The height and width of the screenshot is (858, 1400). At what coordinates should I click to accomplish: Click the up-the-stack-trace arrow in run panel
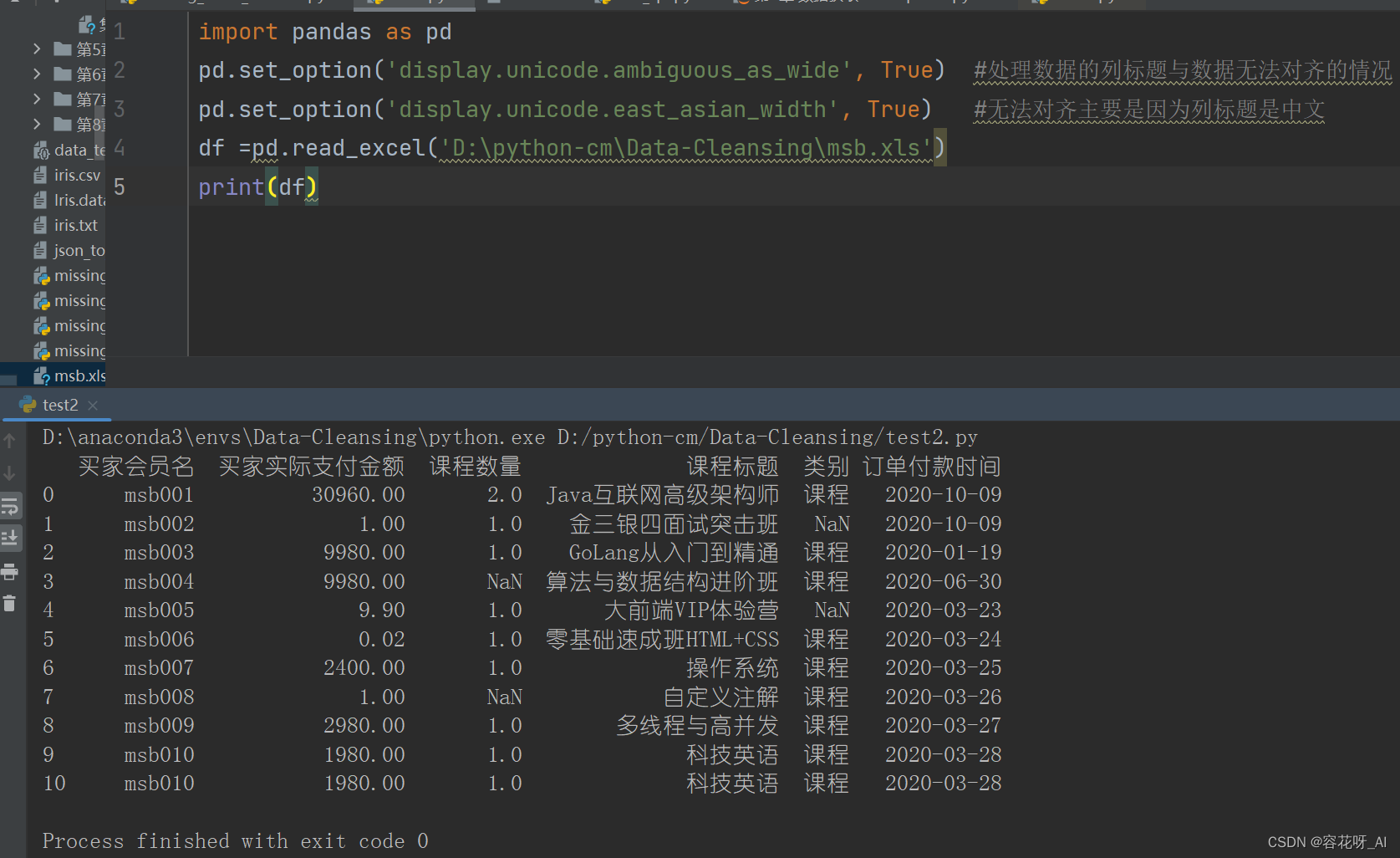(x=10, y=440)
